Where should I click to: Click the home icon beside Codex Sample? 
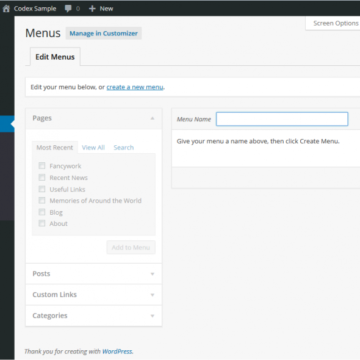(x=6, y=8)
